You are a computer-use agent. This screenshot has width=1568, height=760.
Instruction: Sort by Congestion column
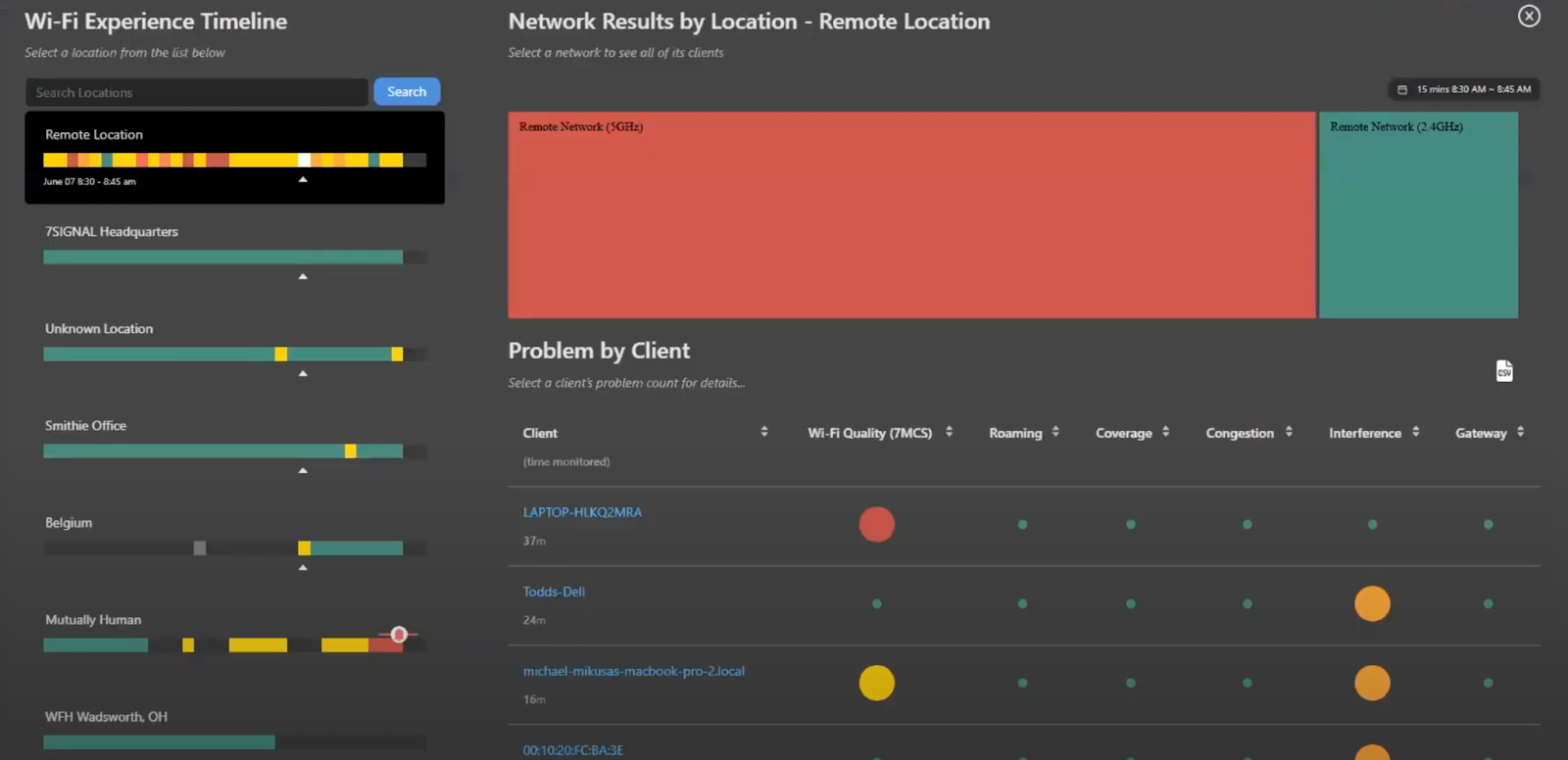1289,432
